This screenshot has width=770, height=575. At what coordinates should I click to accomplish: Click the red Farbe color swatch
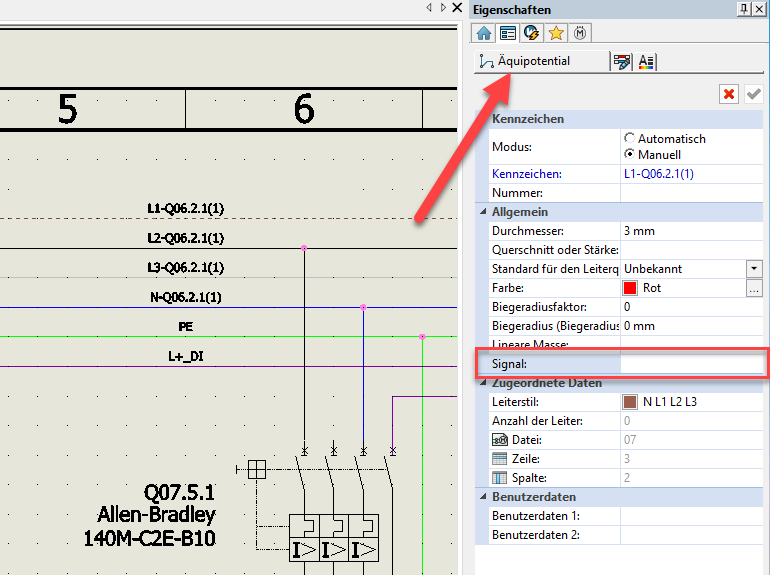click(x=630, y=288)
